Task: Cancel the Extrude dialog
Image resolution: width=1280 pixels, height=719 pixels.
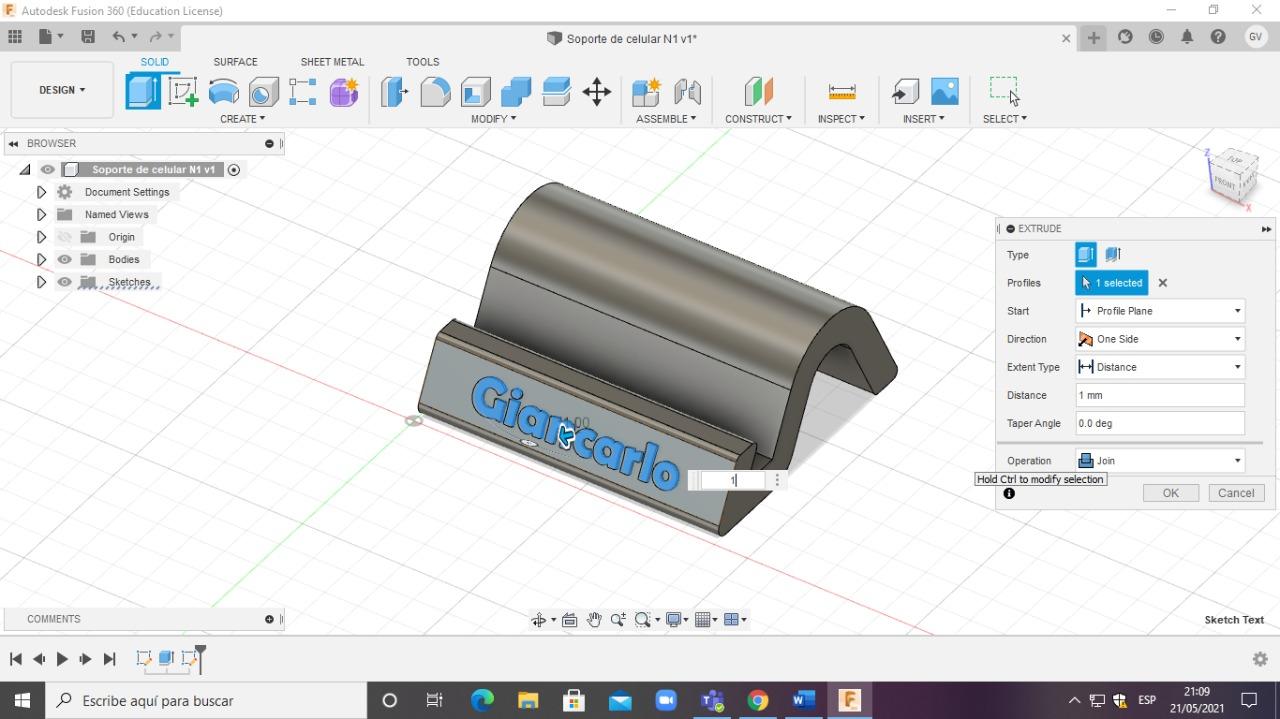Action: 1236,493
